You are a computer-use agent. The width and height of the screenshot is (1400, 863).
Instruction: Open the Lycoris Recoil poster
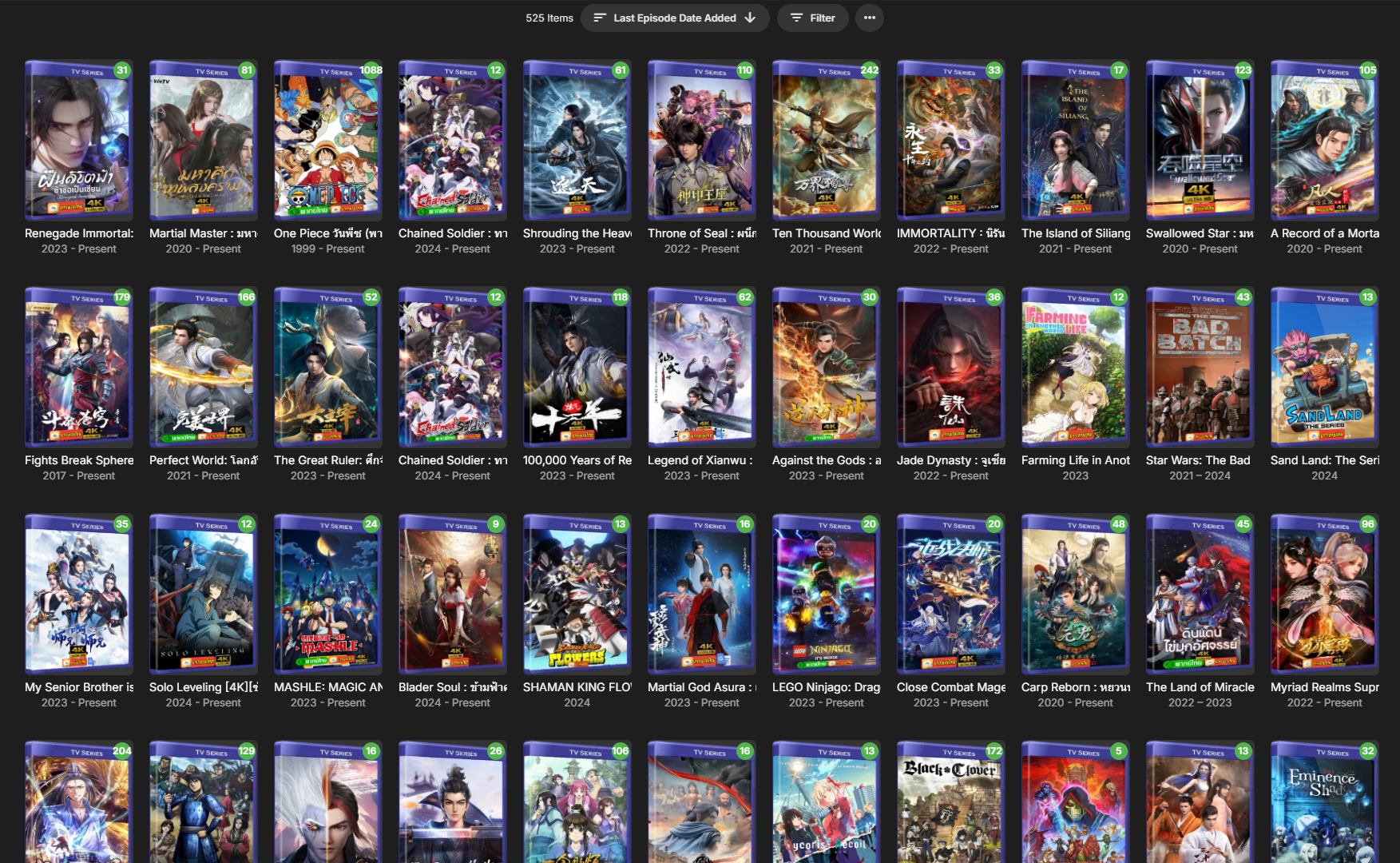tap(826, 802)
